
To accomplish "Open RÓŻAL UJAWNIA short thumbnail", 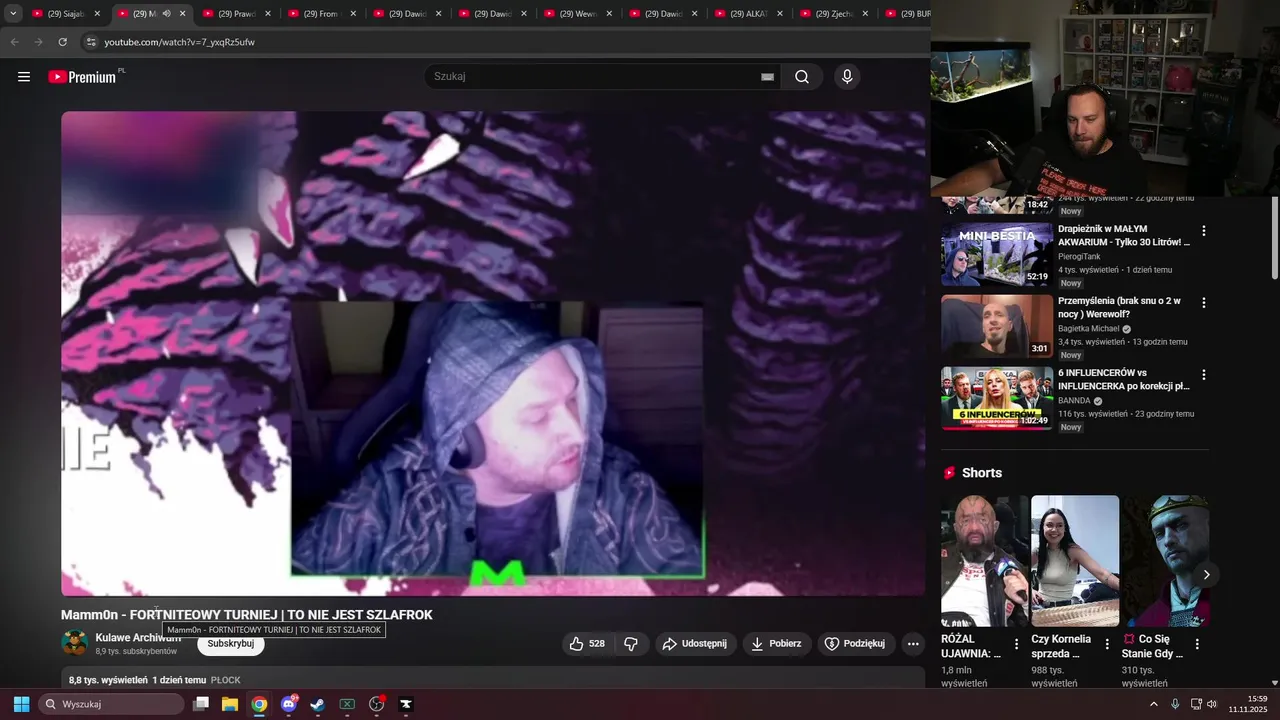I will [985, 561].
